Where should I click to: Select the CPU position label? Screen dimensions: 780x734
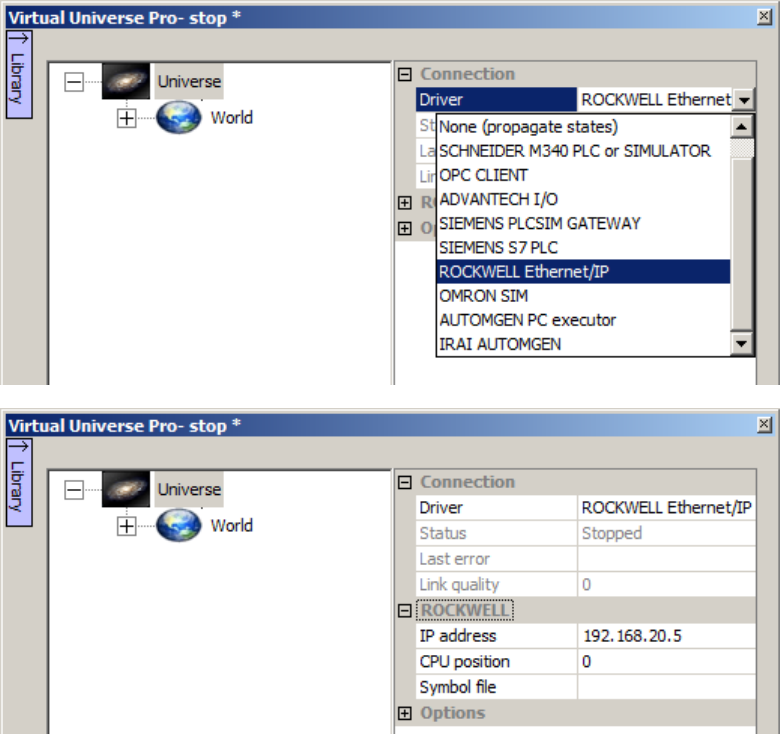496,662
